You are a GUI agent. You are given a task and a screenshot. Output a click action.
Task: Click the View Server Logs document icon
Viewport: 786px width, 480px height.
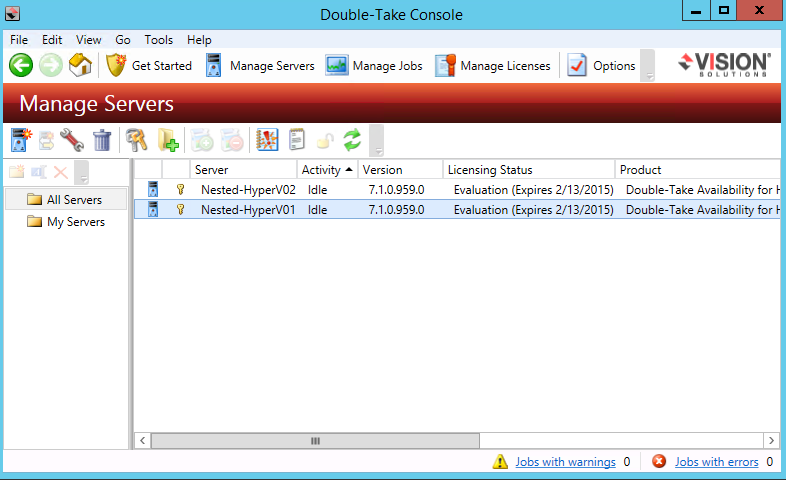click(x=297, y=140)
